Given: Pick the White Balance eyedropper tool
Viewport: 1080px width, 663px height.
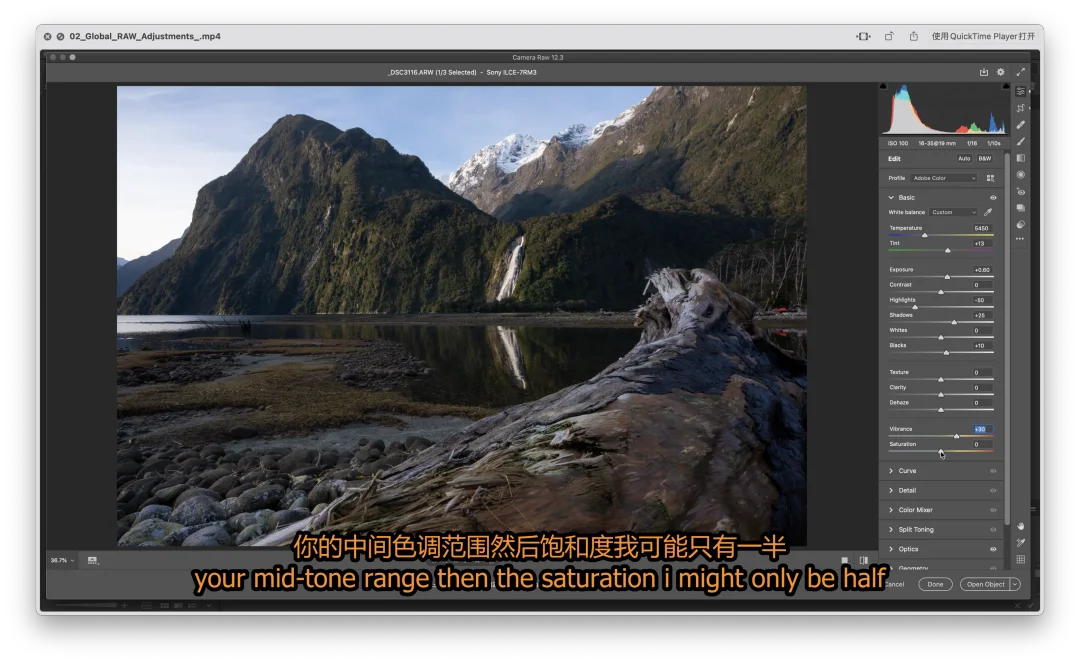Looking at the screenshot, I should (x=988, y=212).
